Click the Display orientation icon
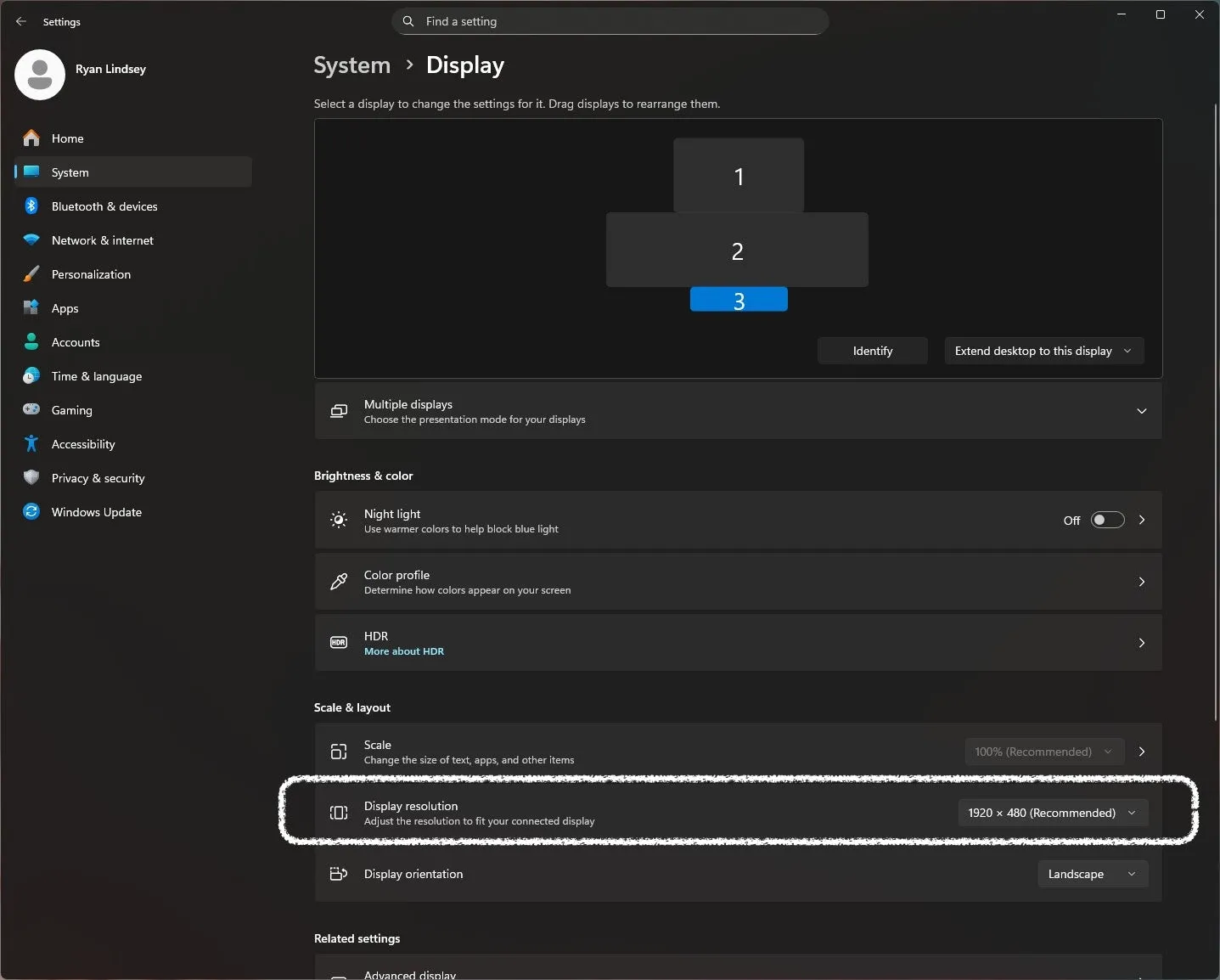 339,874
